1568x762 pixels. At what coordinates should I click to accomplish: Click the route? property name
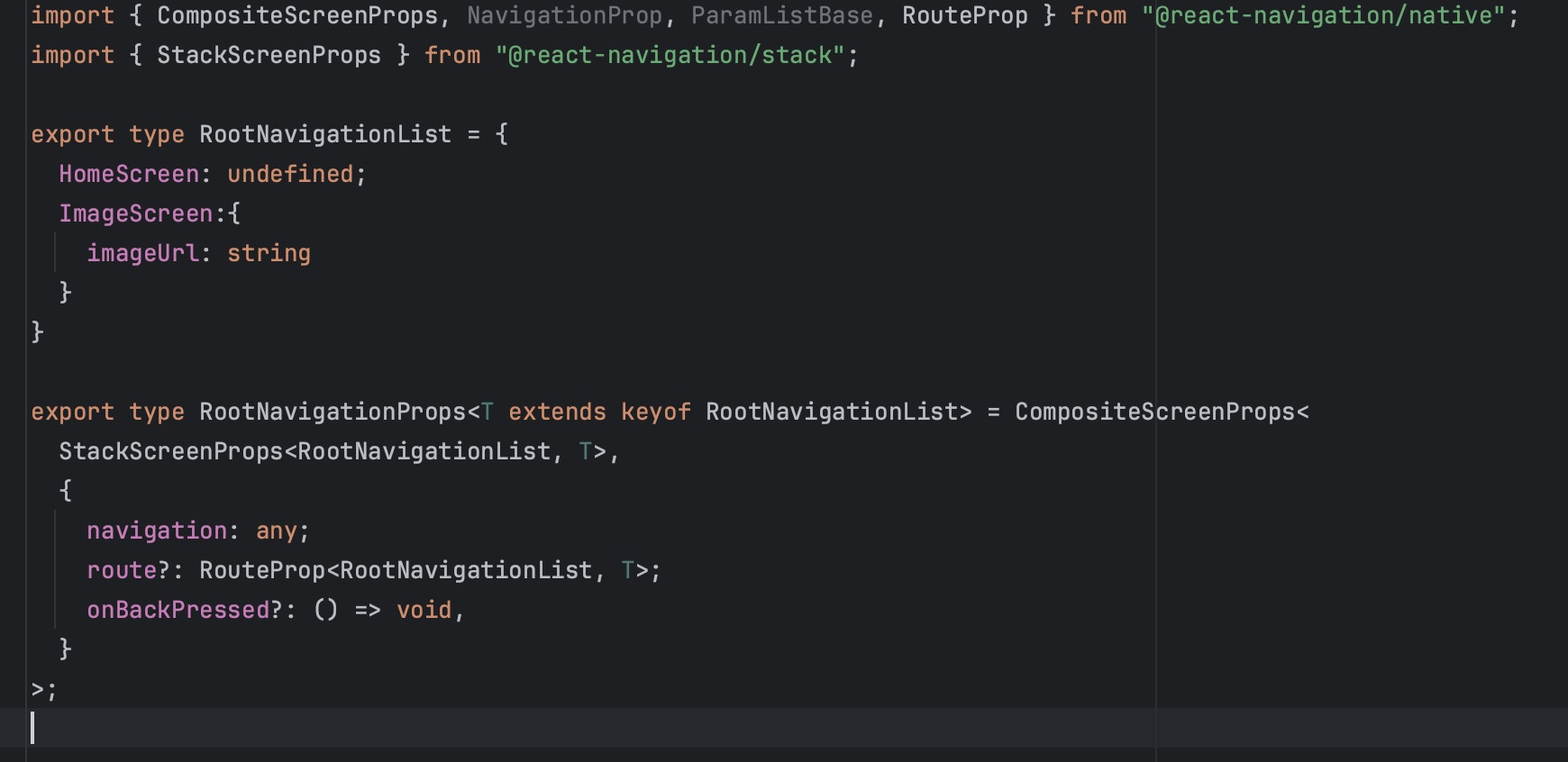point(129,570)
